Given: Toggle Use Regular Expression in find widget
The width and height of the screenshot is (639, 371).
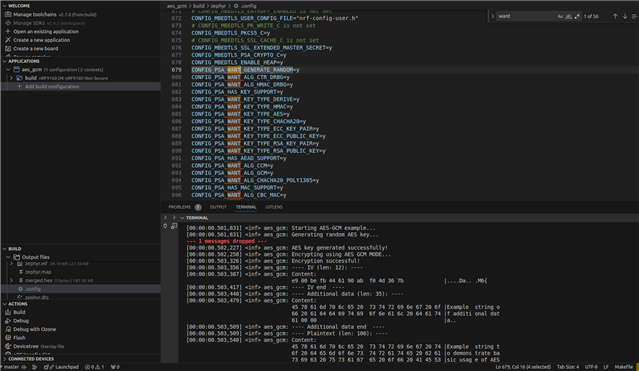Looking at the screenshot, I should click(577, 16).
